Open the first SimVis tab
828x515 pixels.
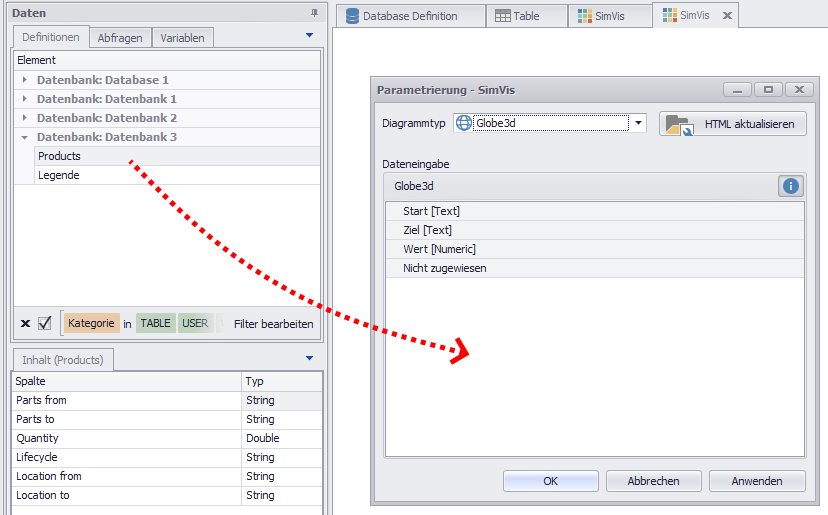click(x=609, y=16)
